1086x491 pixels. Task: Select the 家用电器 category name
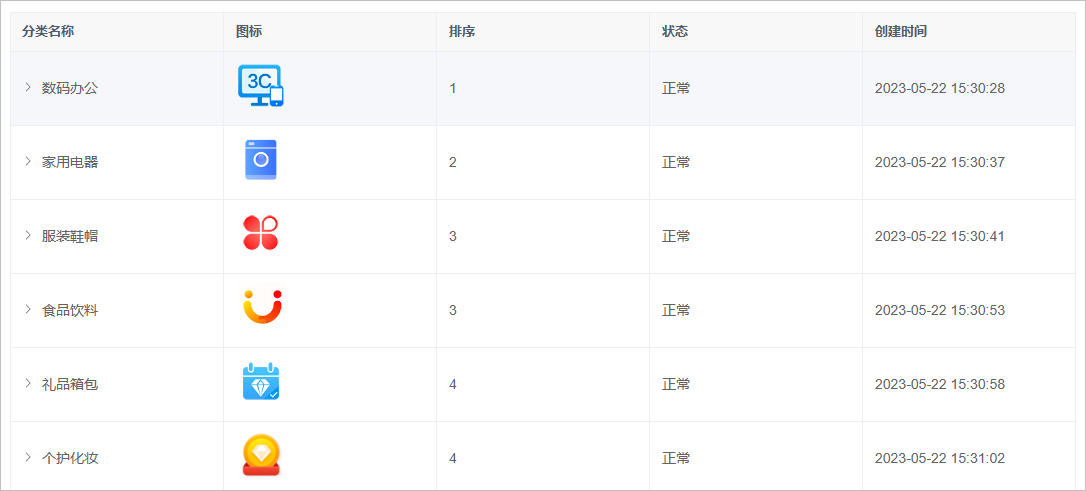click(x=70, y=162)
